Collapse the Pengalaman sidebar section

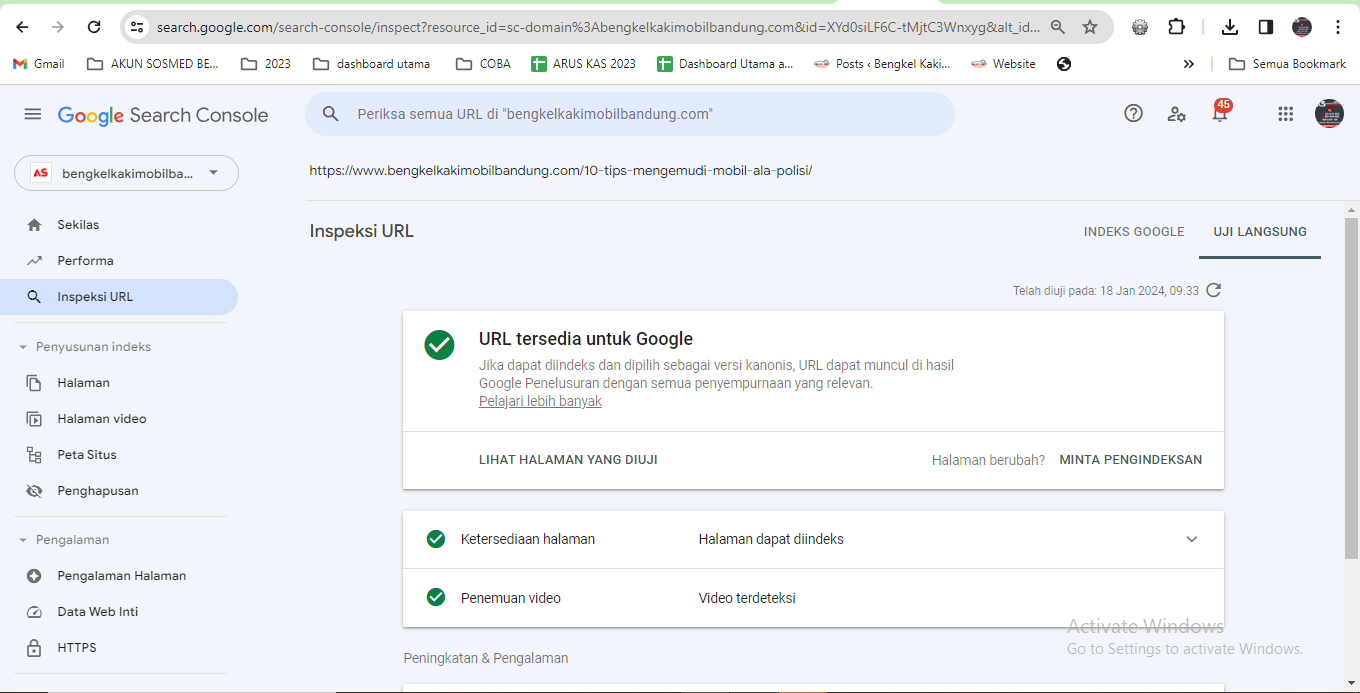24,540
